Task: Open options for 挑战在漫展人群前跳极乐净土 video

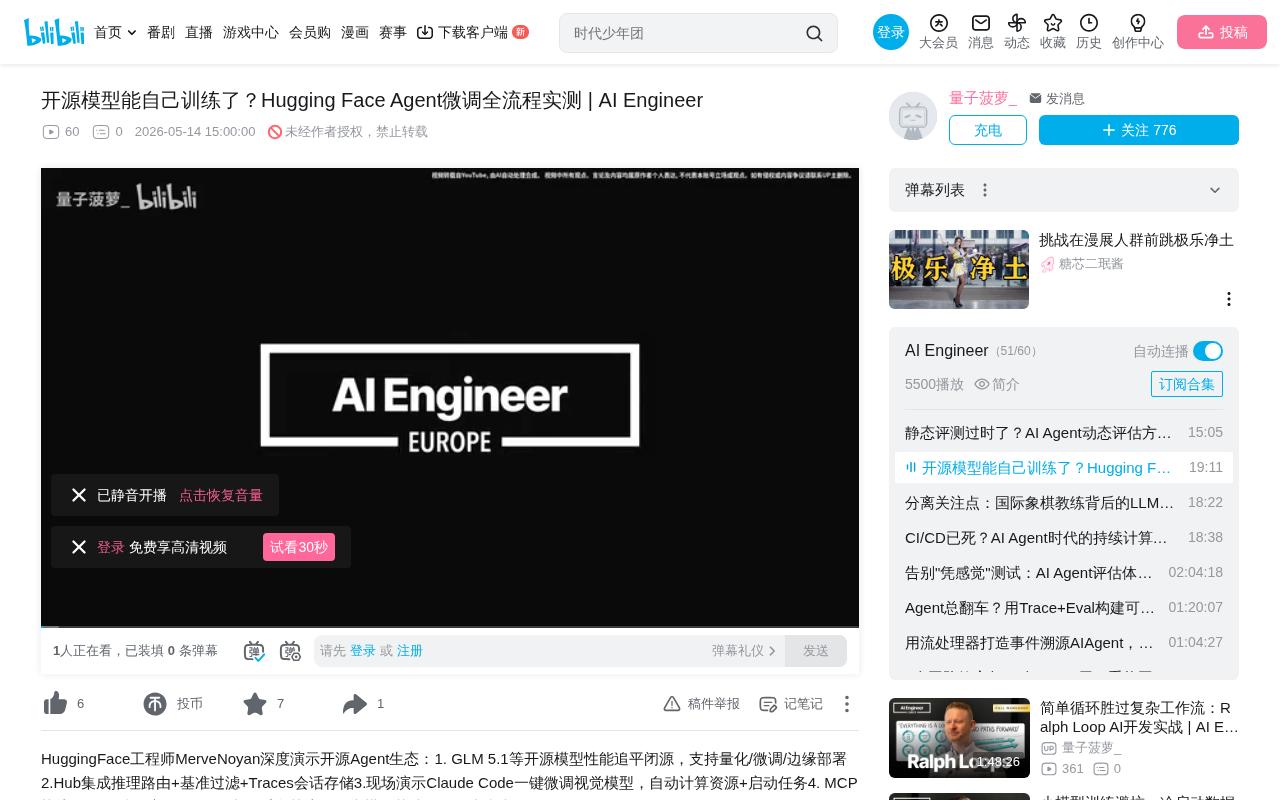Action: pyautogui.click(x=1229, y=299)
